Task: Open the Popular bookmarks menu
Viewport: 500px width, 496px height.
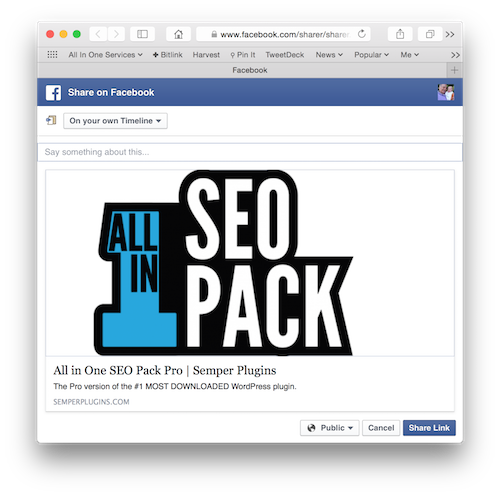Action: pos(371,55)
